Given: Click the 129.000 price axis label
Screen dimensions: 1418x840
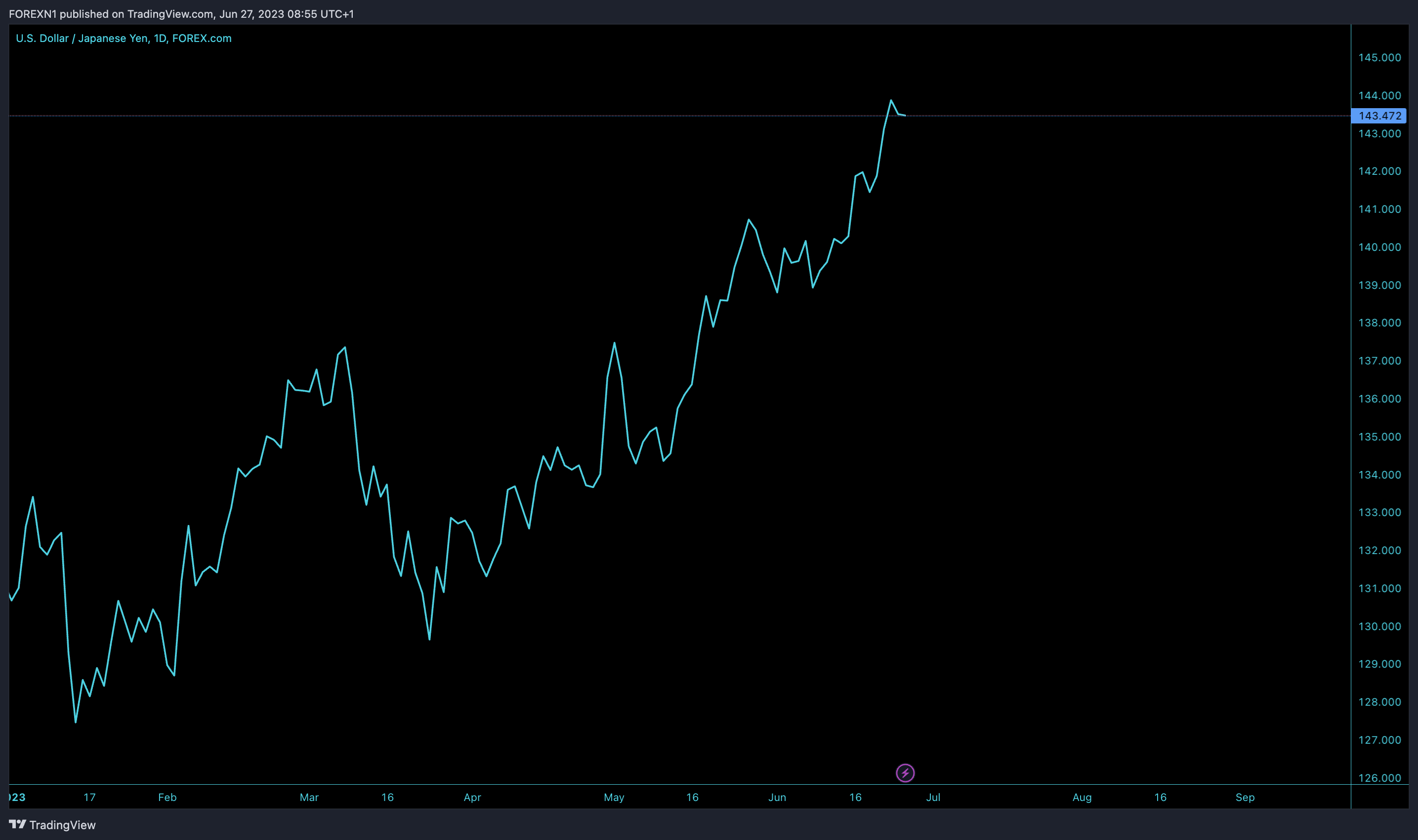Looking at the screenshot, I should [1379, 663].
